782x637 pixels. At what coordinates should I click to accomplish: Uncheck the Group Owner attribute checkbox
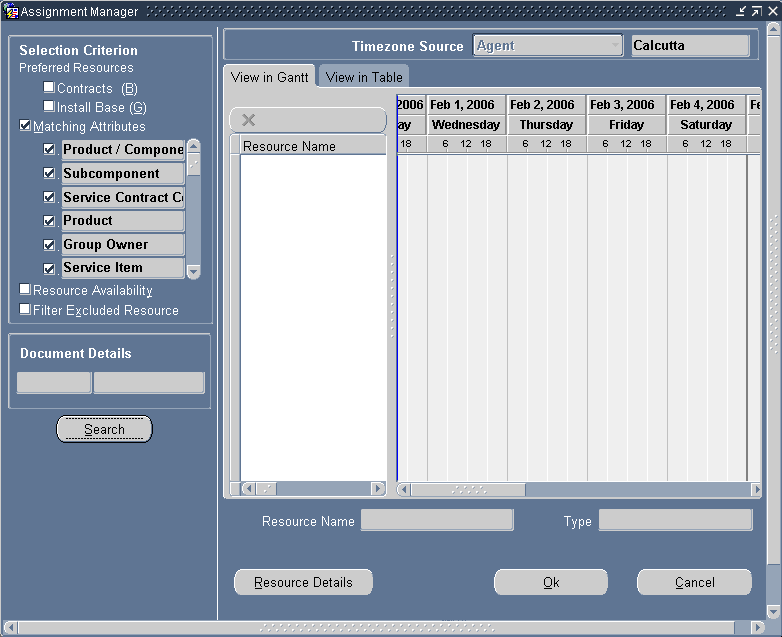49,244
